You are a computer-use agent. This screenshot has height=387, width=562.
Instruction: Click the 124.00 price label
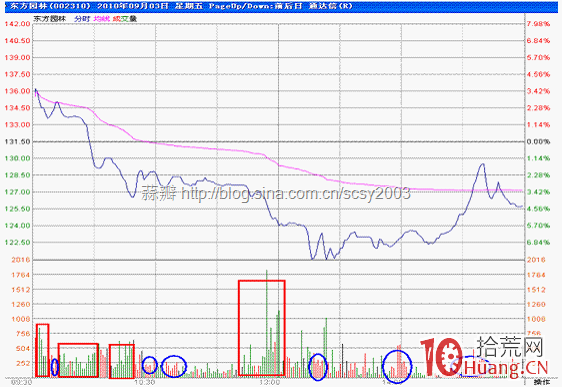[x=17, y=226]
